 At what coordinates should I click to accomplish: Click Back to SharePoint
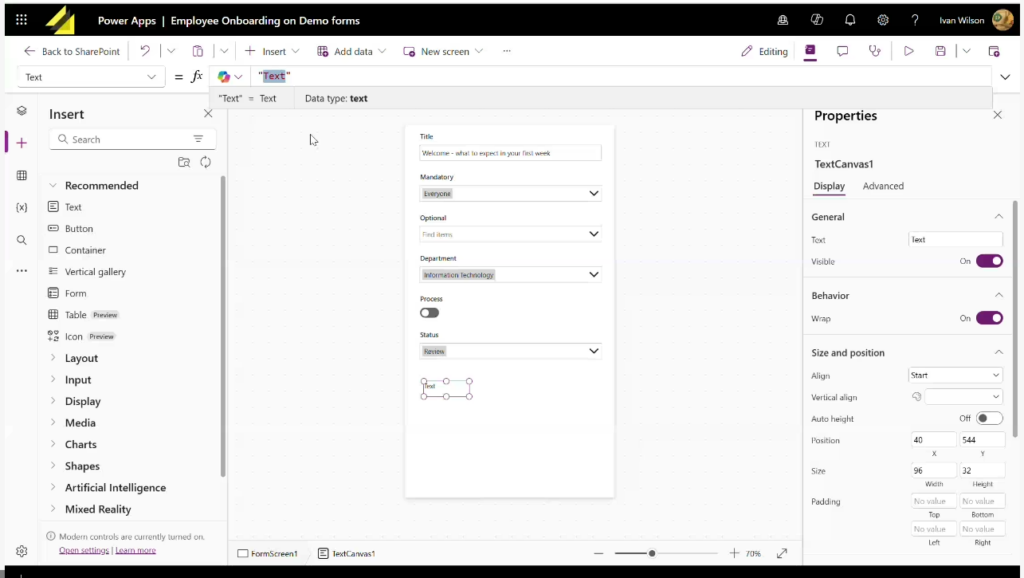72,51
